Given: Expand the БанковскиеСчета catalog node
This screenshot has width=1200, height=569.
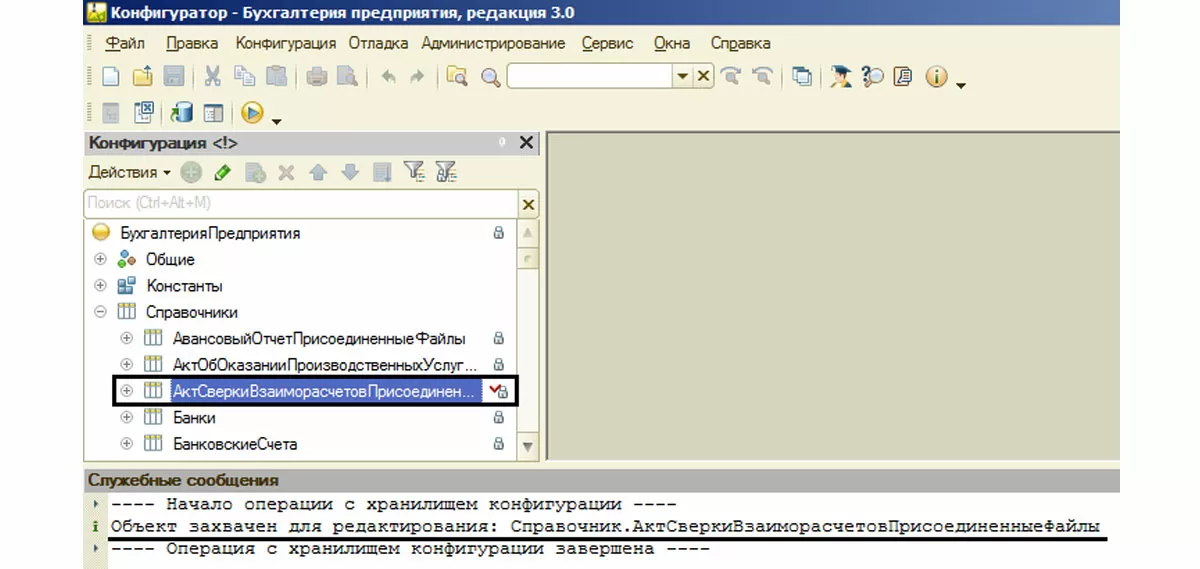Looking at the screenshot, I should click(x=126, y=443).
